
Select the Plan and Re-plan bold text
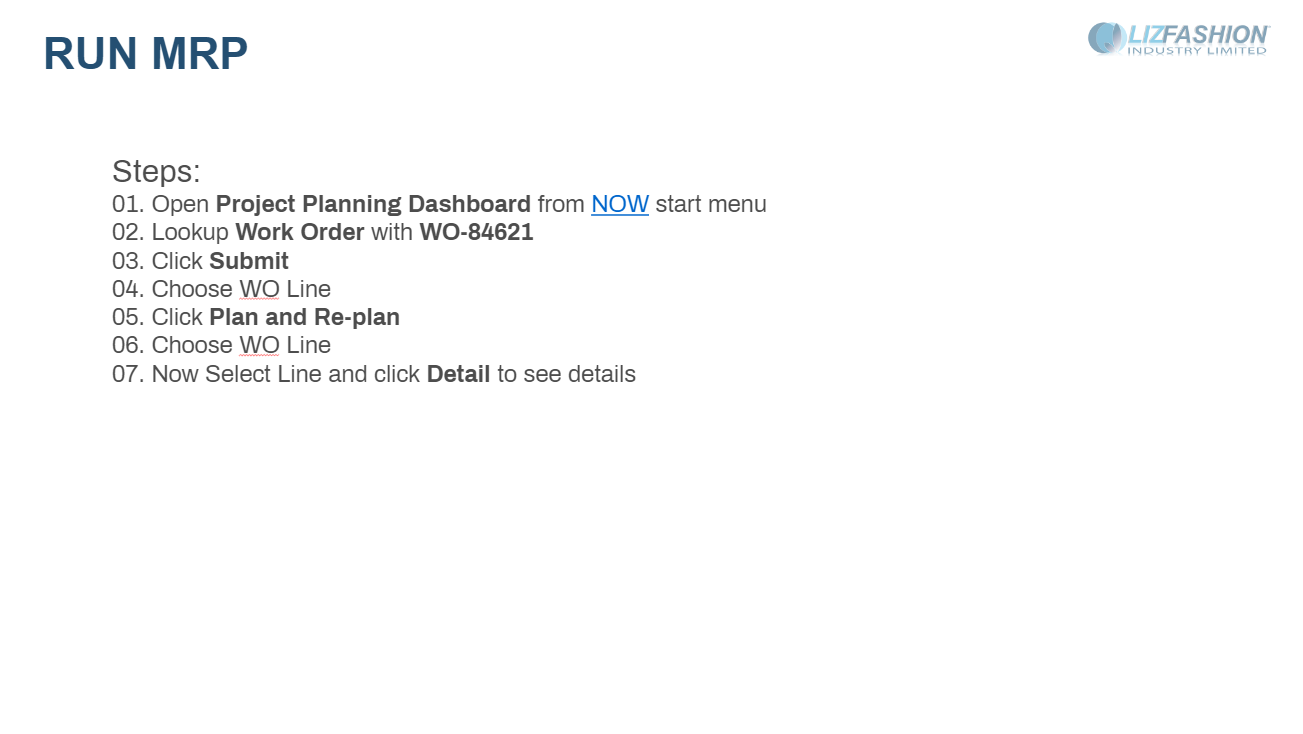(304, 317)
